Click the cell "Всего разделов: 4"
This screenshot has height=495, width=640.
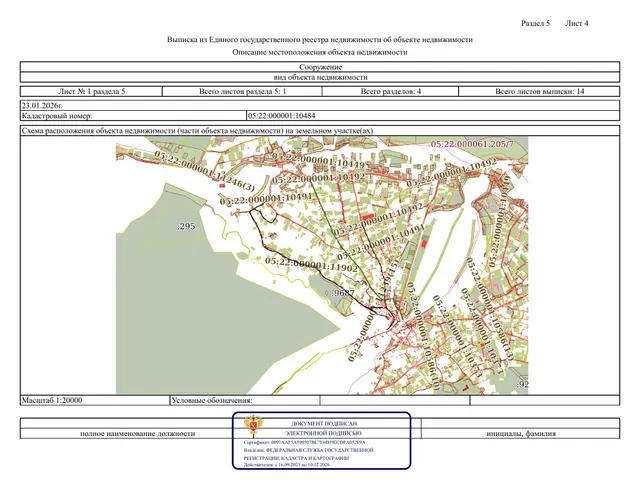(391, 91)
